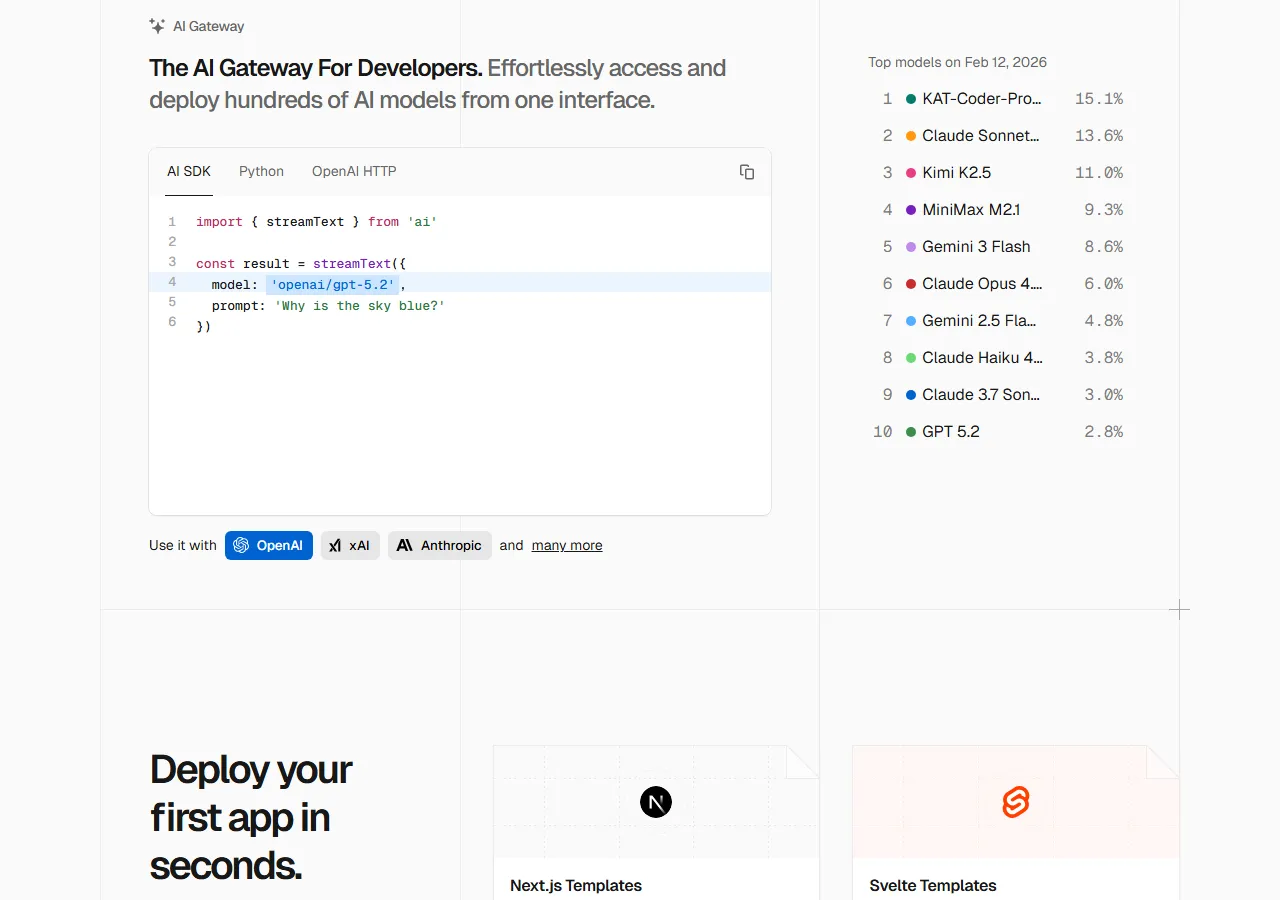The height and width of the screenshot is (900, 1280).
Task: Click the OpenAI logo in the provider button
Action: 241,545
